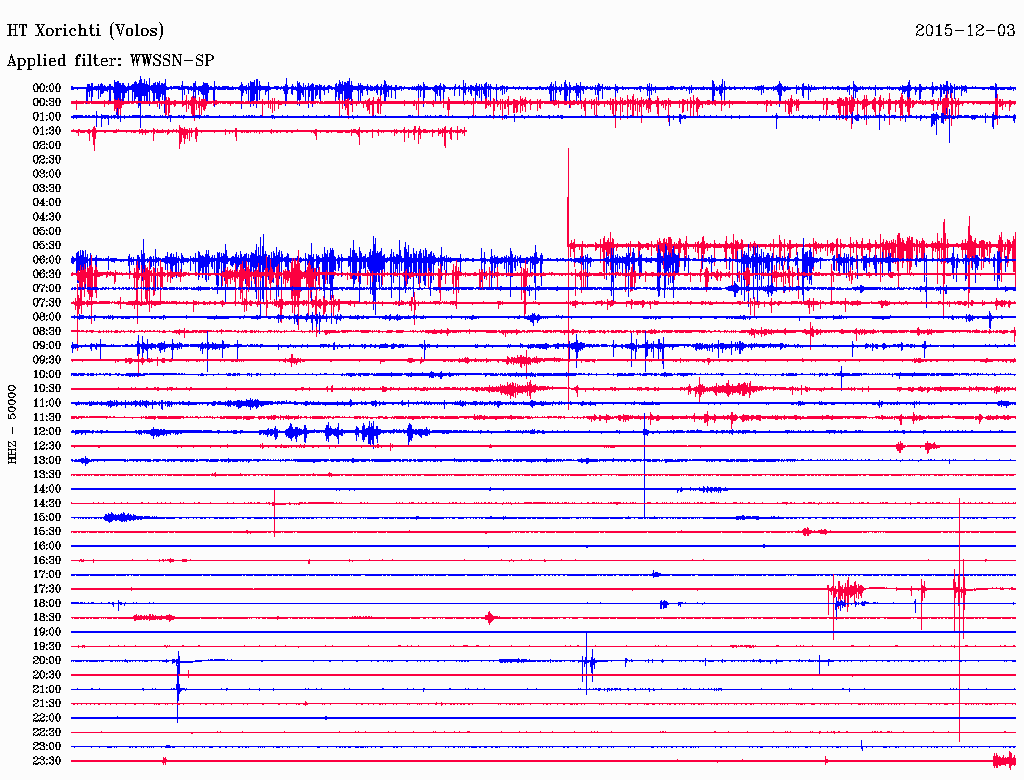Click the 2015-12-03 date label
The width and height of the screenshot is (1024, 780).
965,31
